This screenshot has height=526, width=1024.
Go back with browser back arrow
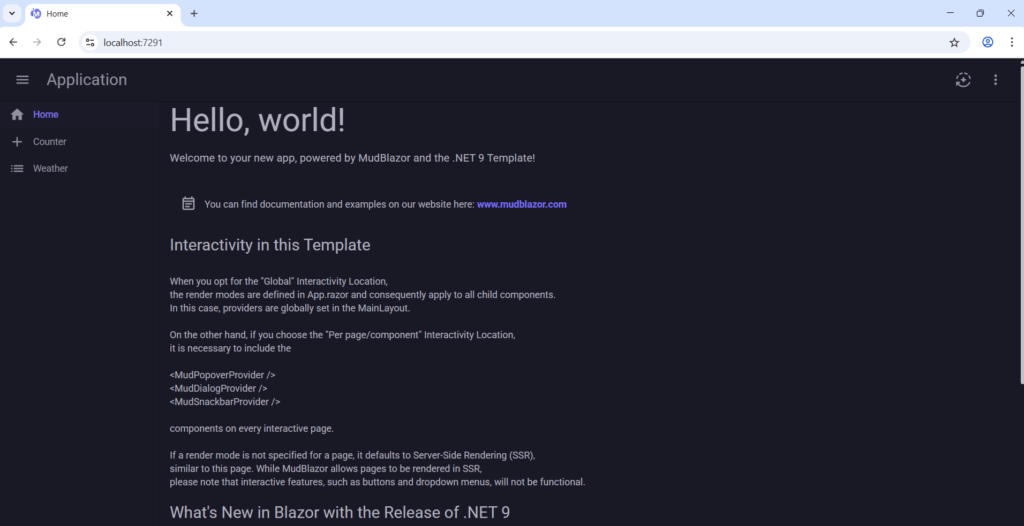coord(13,42)
